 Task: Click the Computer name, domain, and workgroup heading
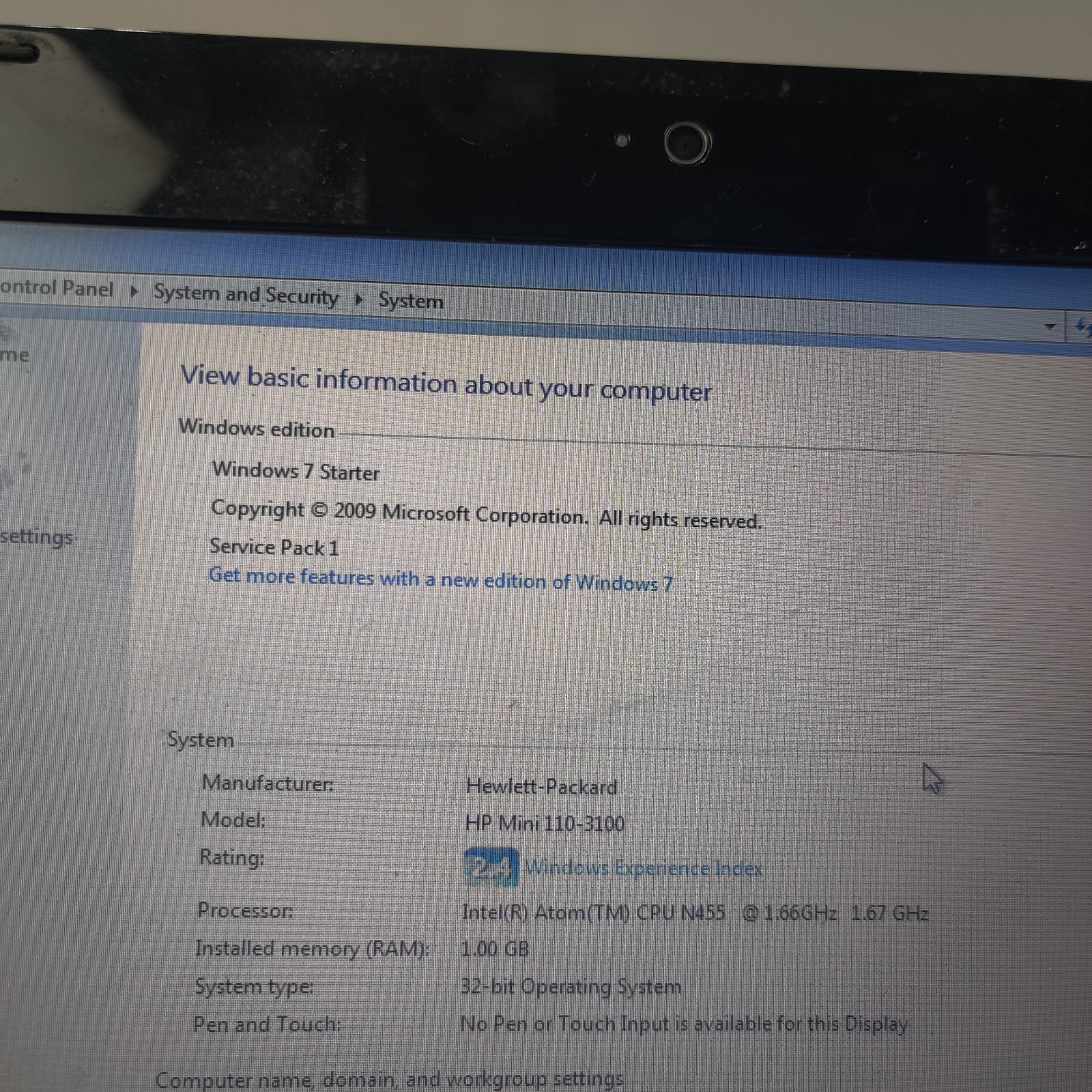[389, 1079]
